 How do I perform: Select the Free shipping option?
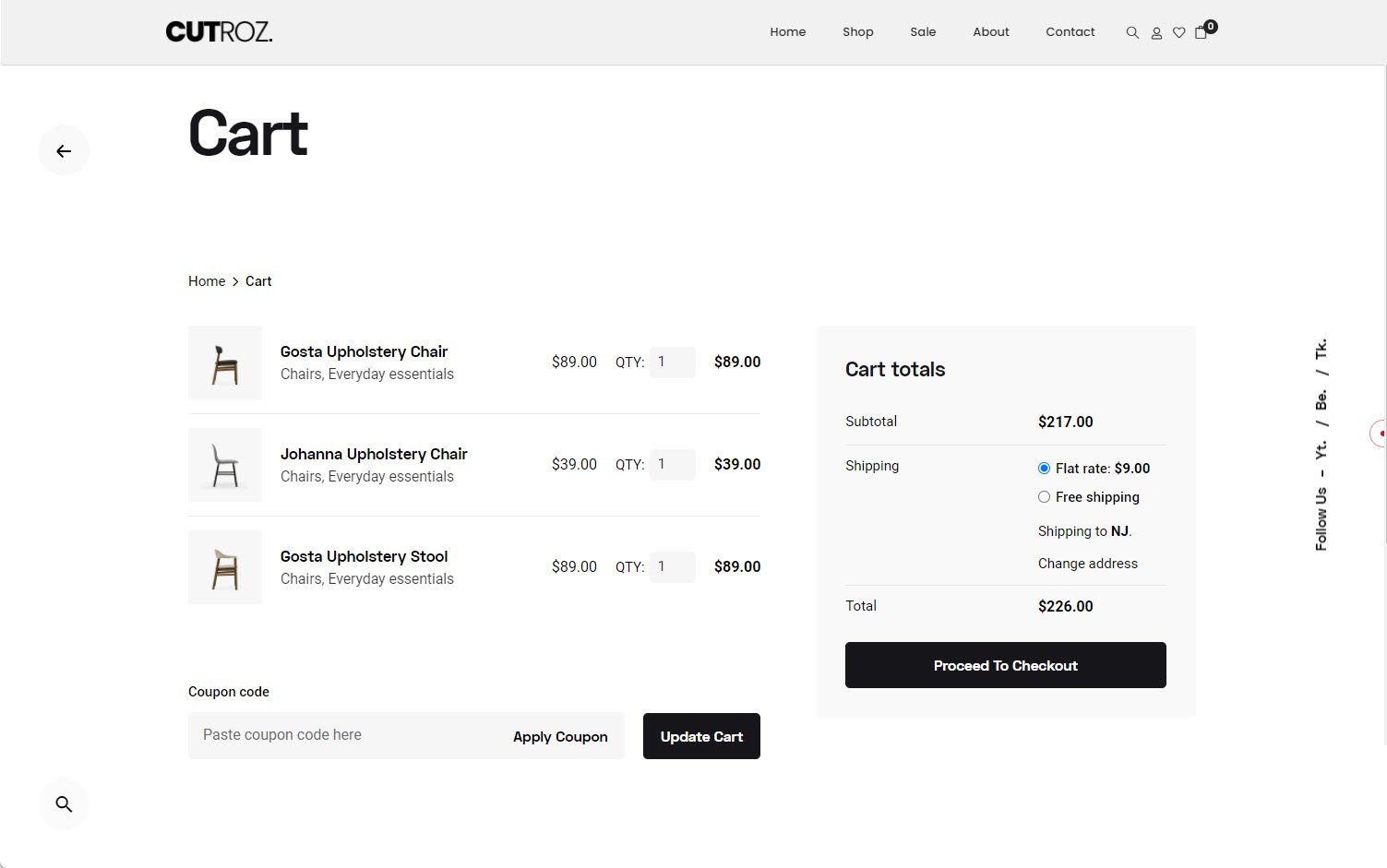point(1044,497)
